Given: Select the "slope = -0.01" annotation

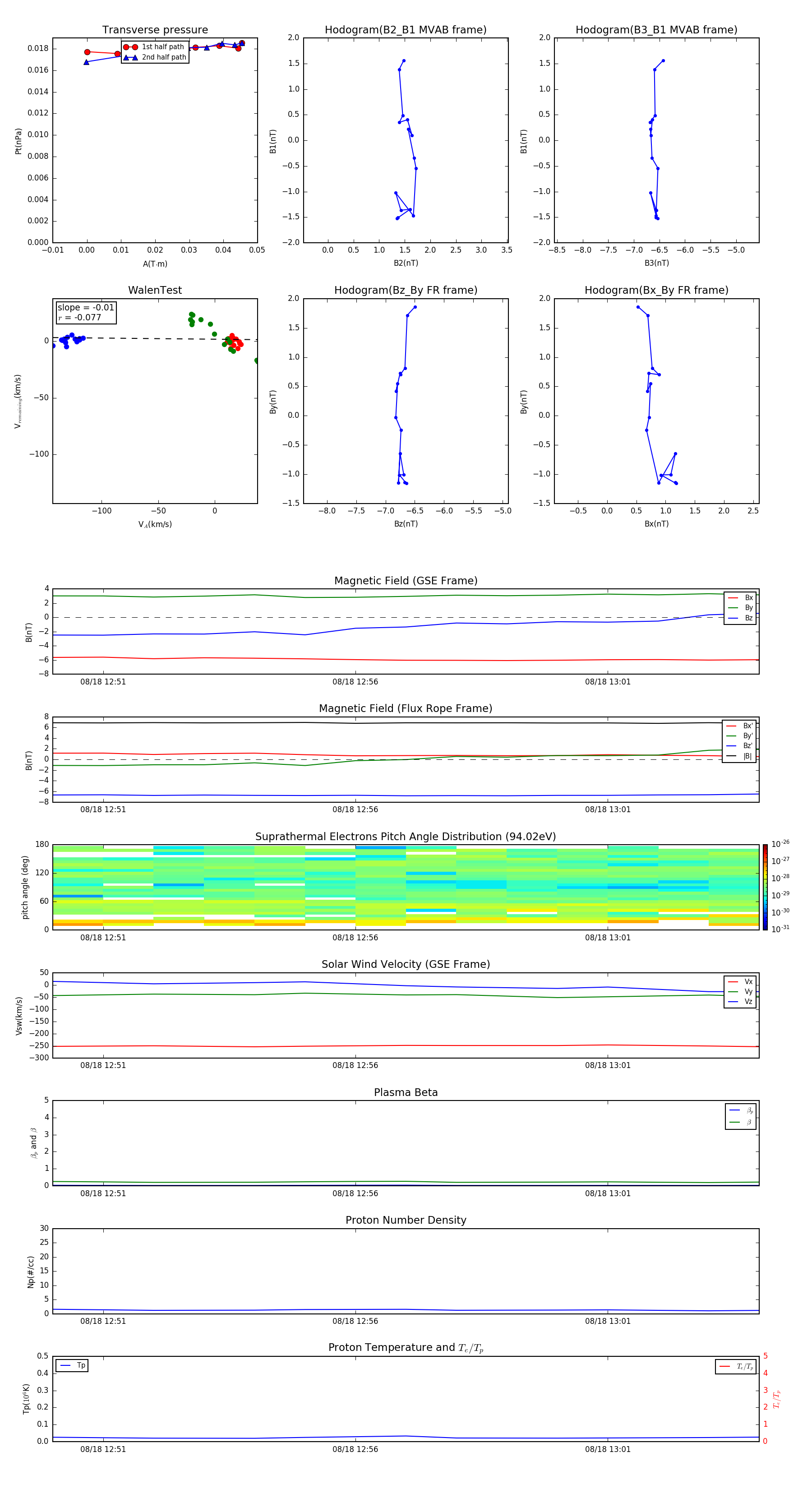Looking at the screenshot, I should pos(86,308).
